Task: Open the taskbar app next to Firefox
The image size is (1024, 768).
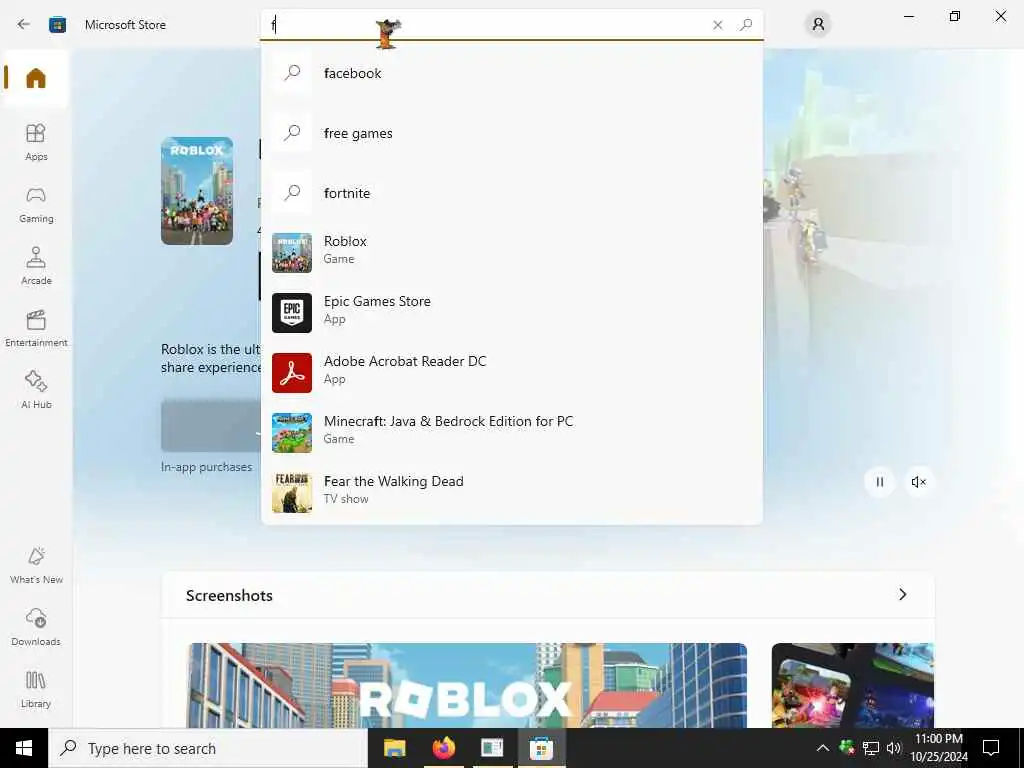Action: point(492,748)
